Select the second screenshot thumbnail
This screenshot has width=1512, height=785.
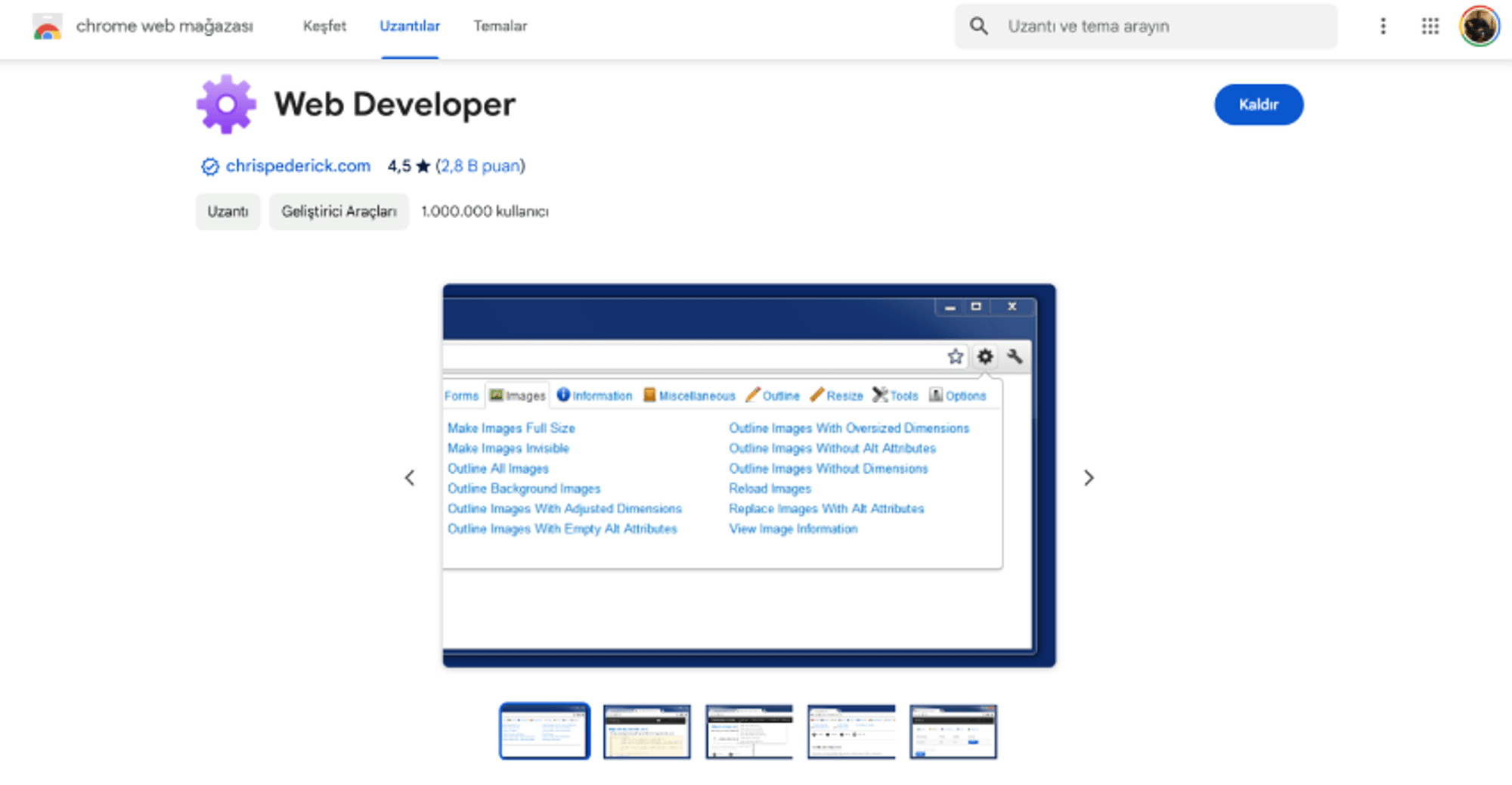click(646, 731)
